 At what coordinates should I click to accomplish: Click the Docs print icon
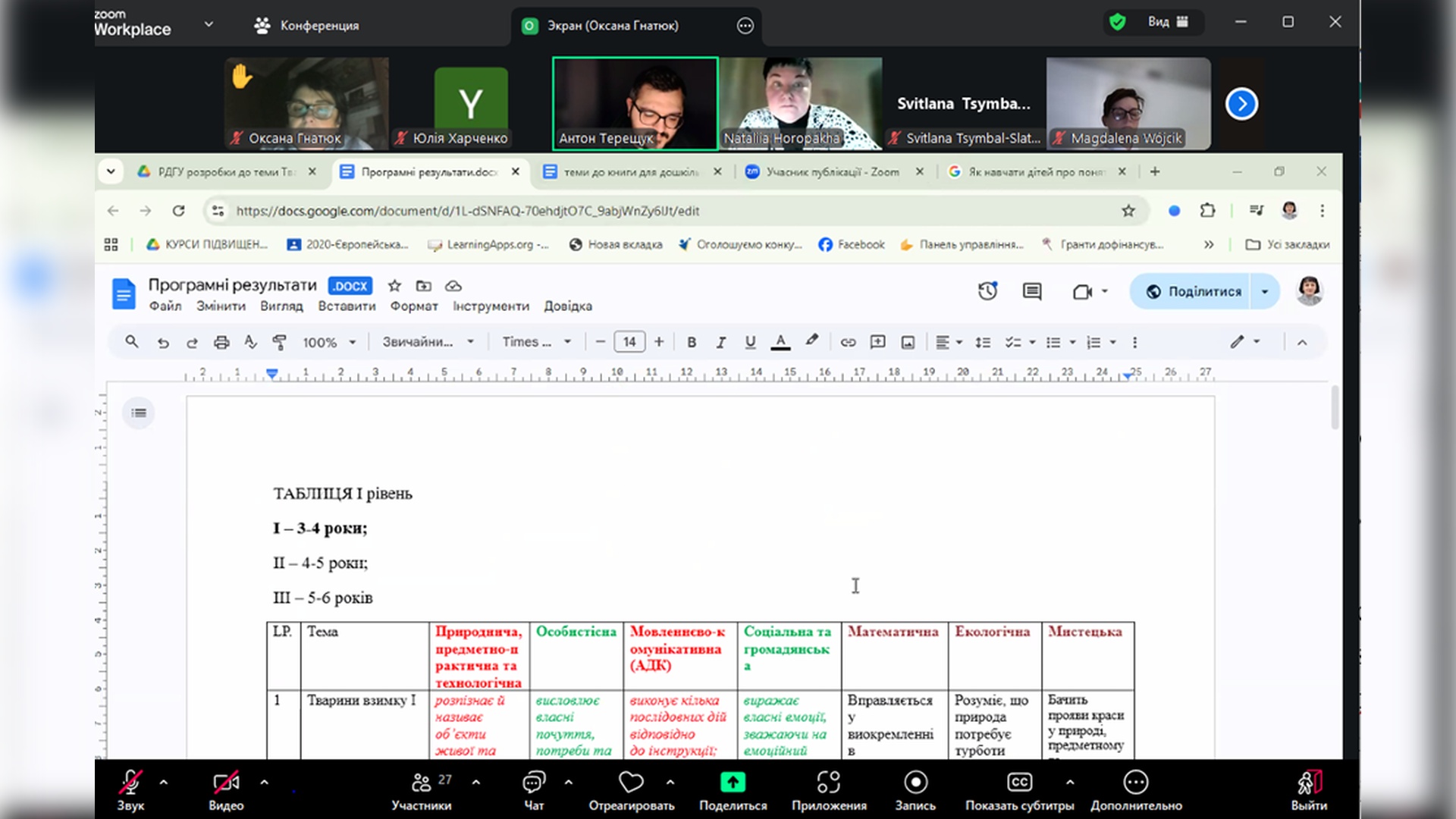(221, 342)
